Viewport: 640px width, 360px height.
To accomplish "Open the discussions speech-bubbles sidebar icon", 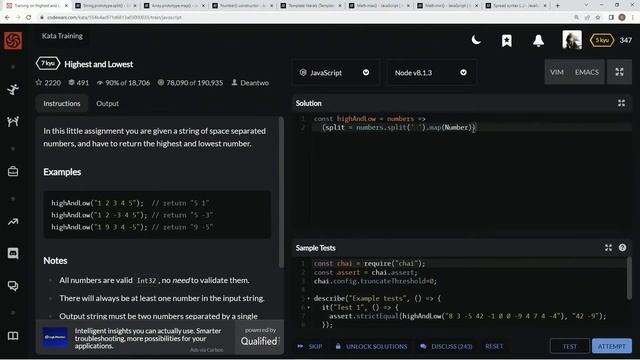I will tap(13, 286).
